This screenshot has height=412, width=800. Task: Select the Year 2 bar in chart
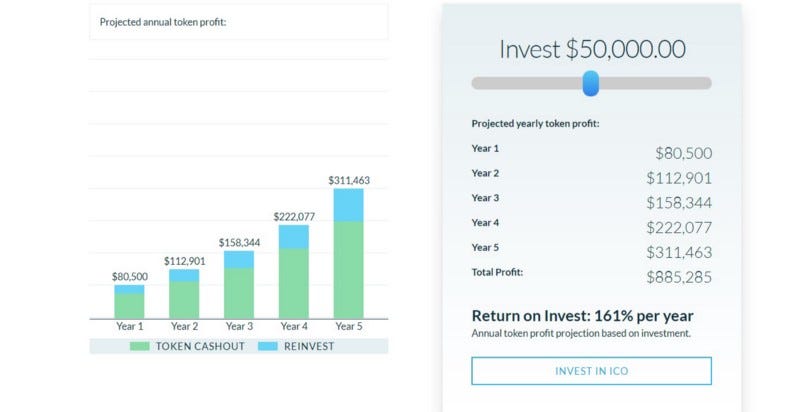(184, 294)
